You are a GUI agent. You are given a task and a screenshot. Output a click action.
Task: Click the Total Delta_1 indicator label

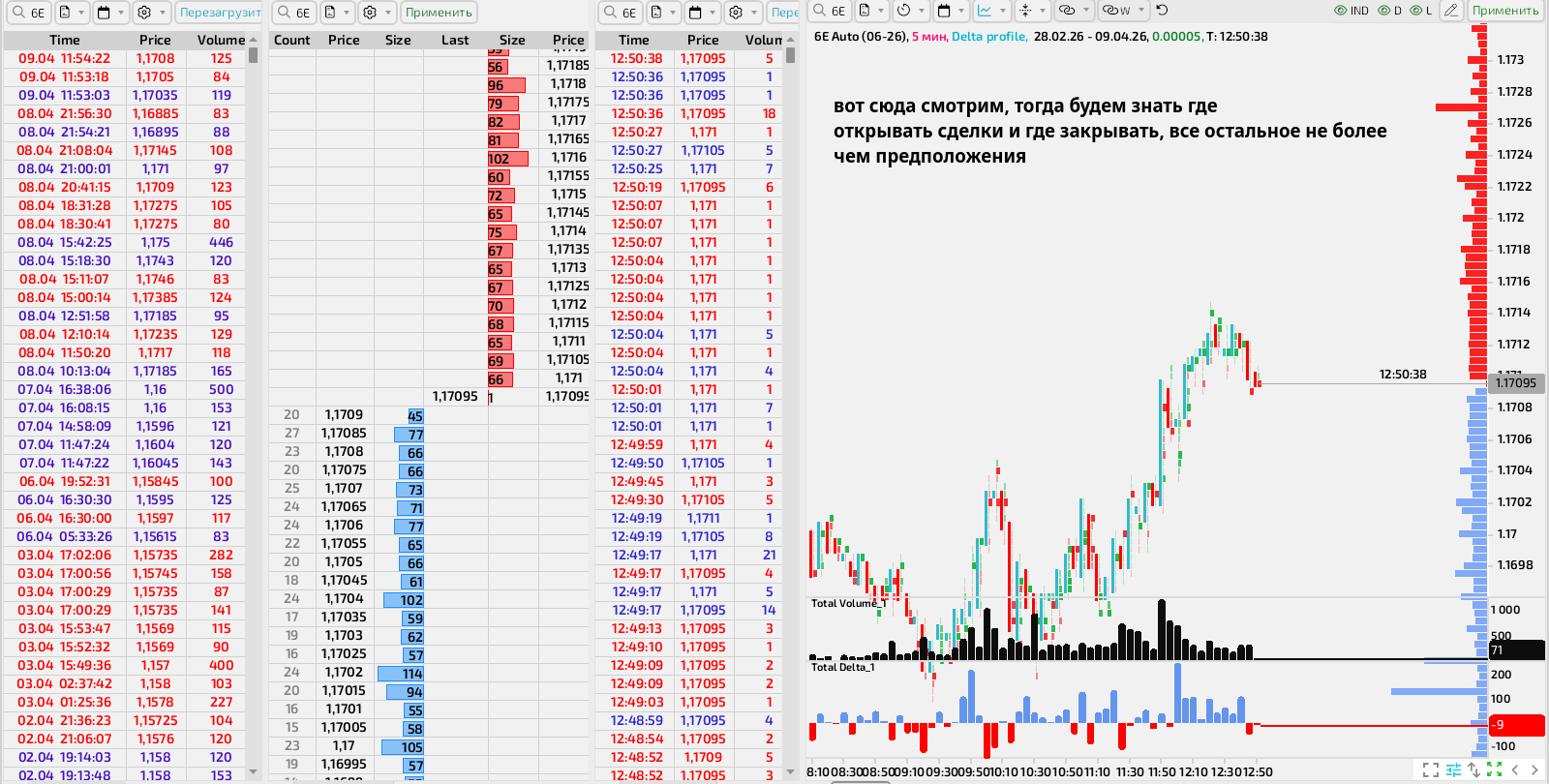pos(843,667)
